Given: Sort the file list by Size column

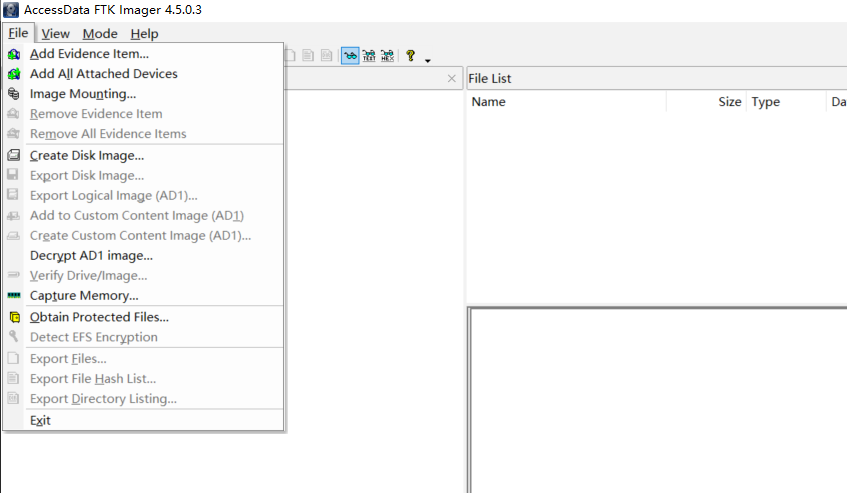Looking at the screenshot, I should [729, 102].
